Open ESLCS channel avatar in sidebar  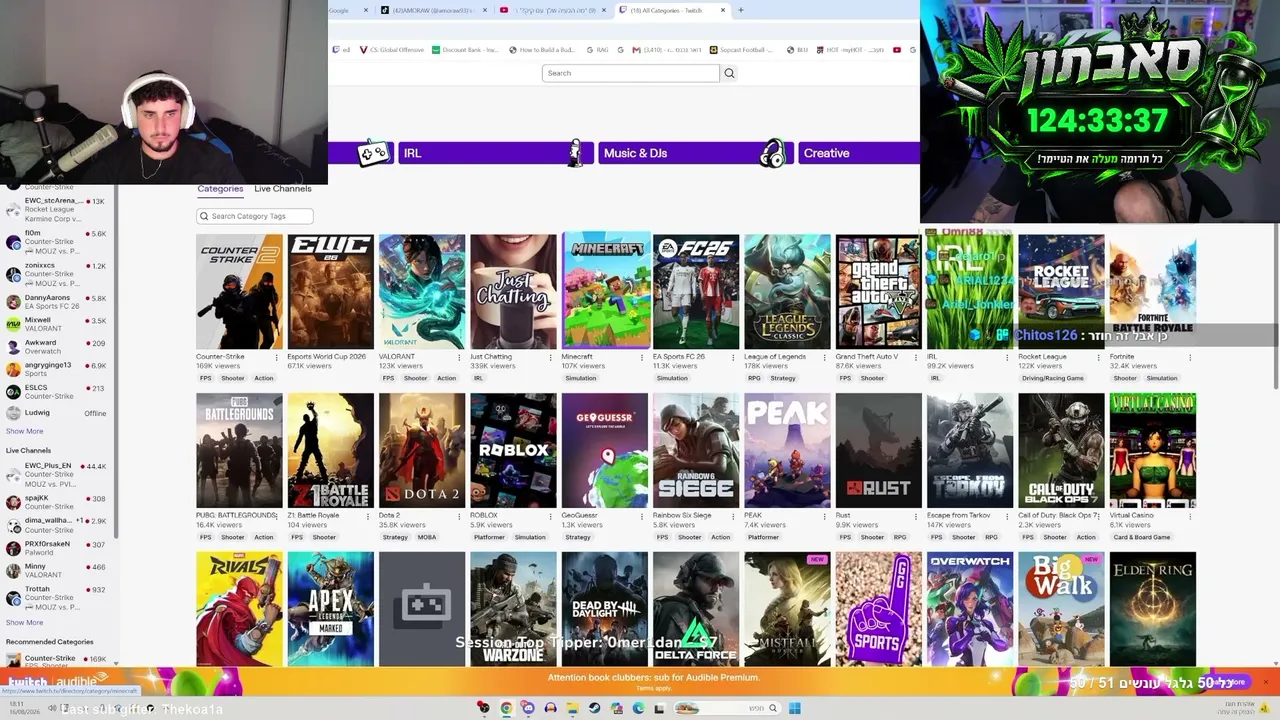[x=13, y=391]
